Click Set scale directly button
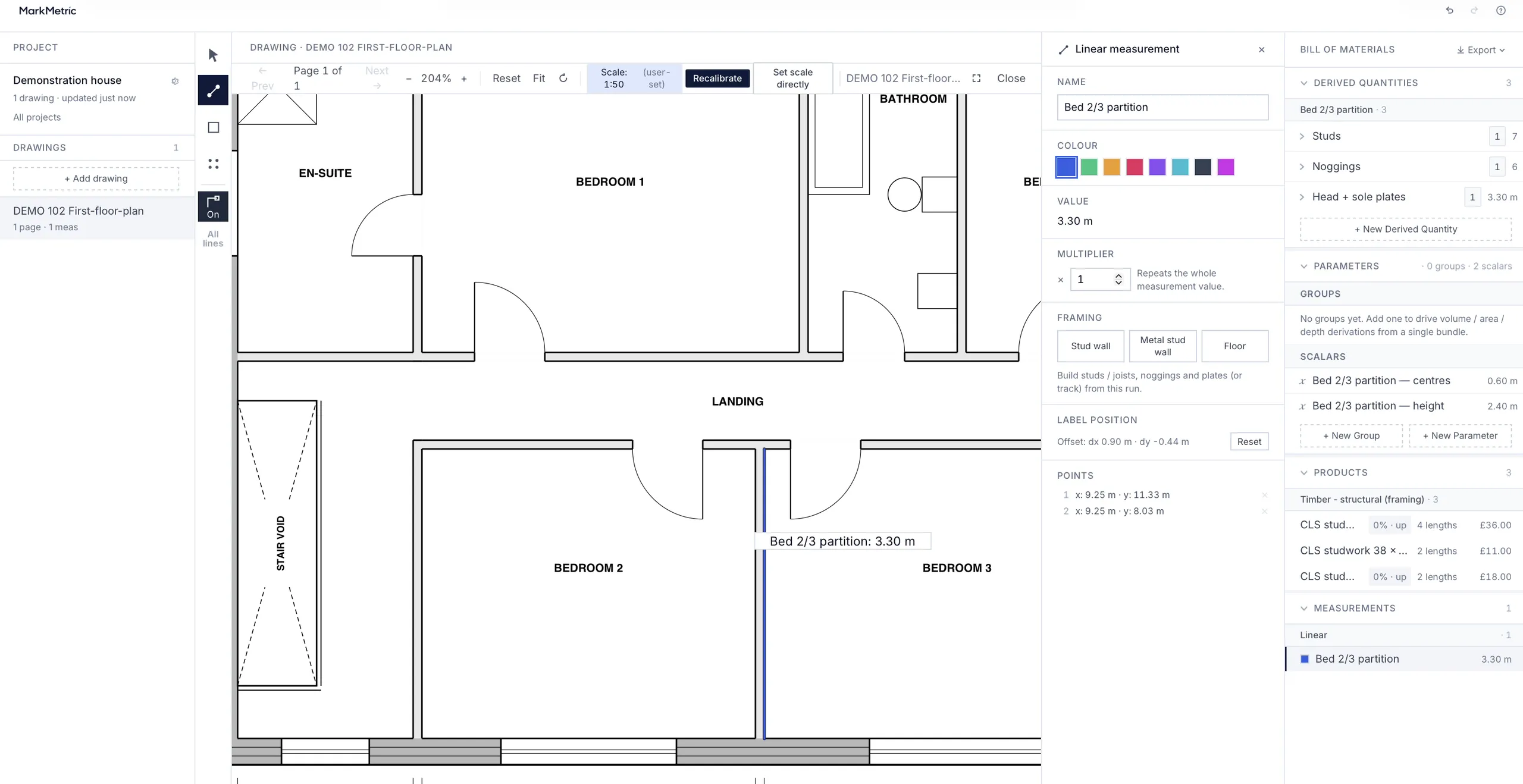Viewport: 1523px width, 784px height. click(x=792, y=79)
